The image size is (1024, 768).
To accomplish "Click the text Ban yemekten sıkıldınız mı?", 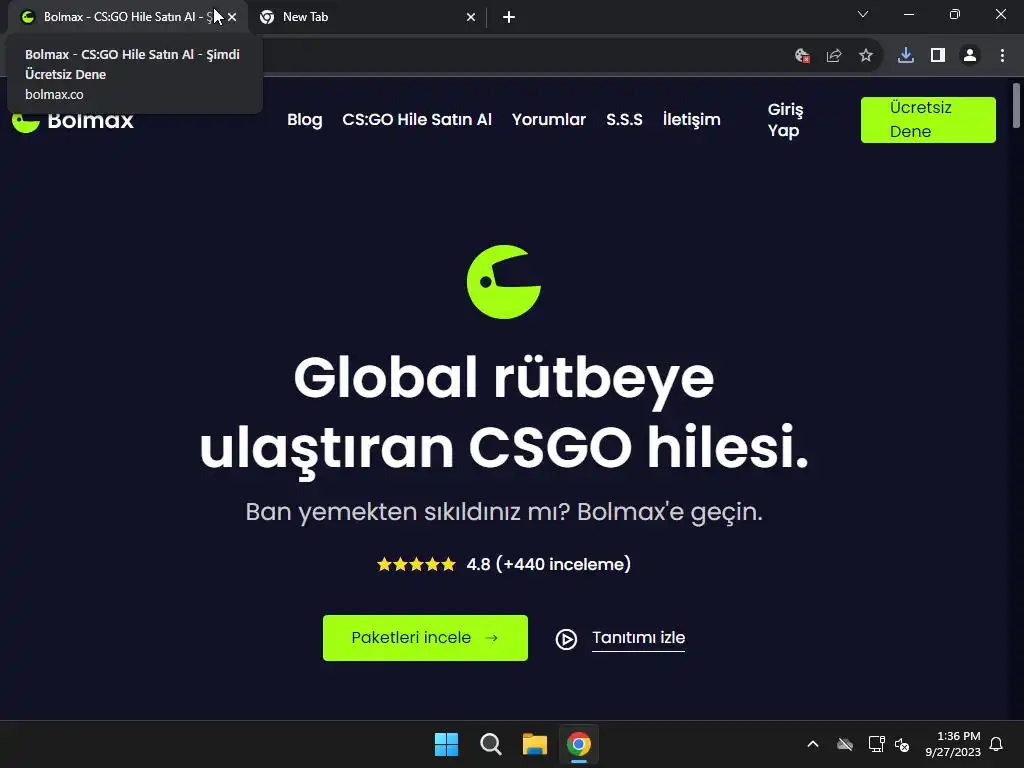I will click(408, 512).
